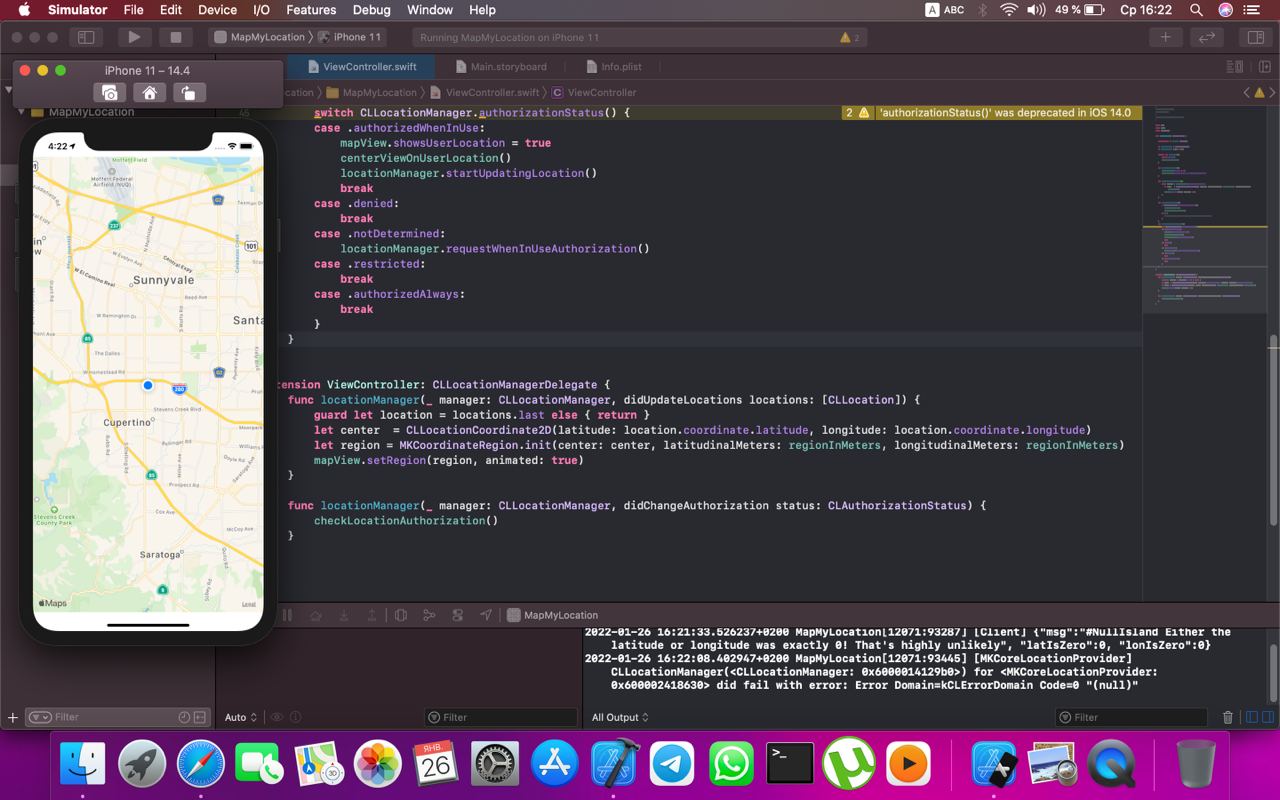Switch to the Main.storyboard tab
This screenshot has height=800, width=1280.
(501, 67)
